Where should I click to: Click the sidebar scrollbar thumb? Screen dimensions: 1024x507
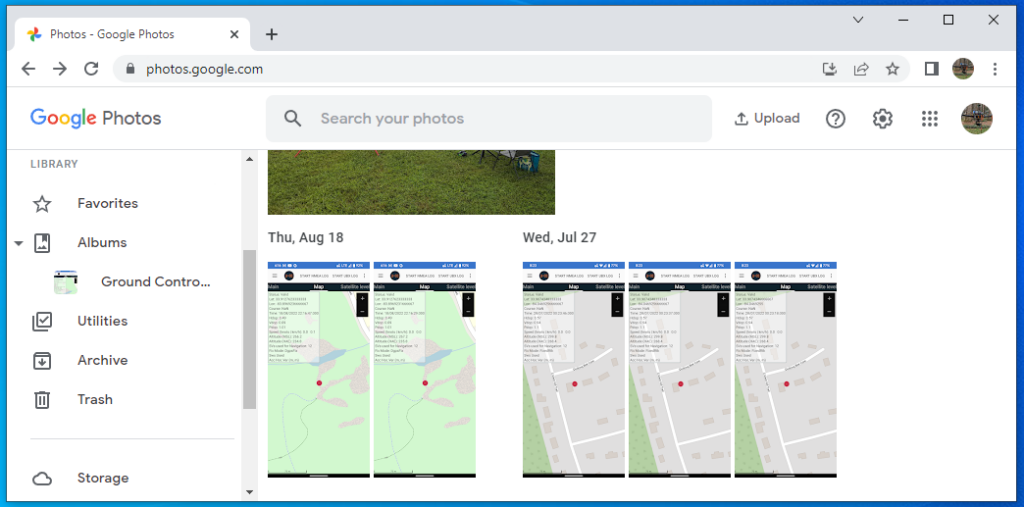[249, 329]
